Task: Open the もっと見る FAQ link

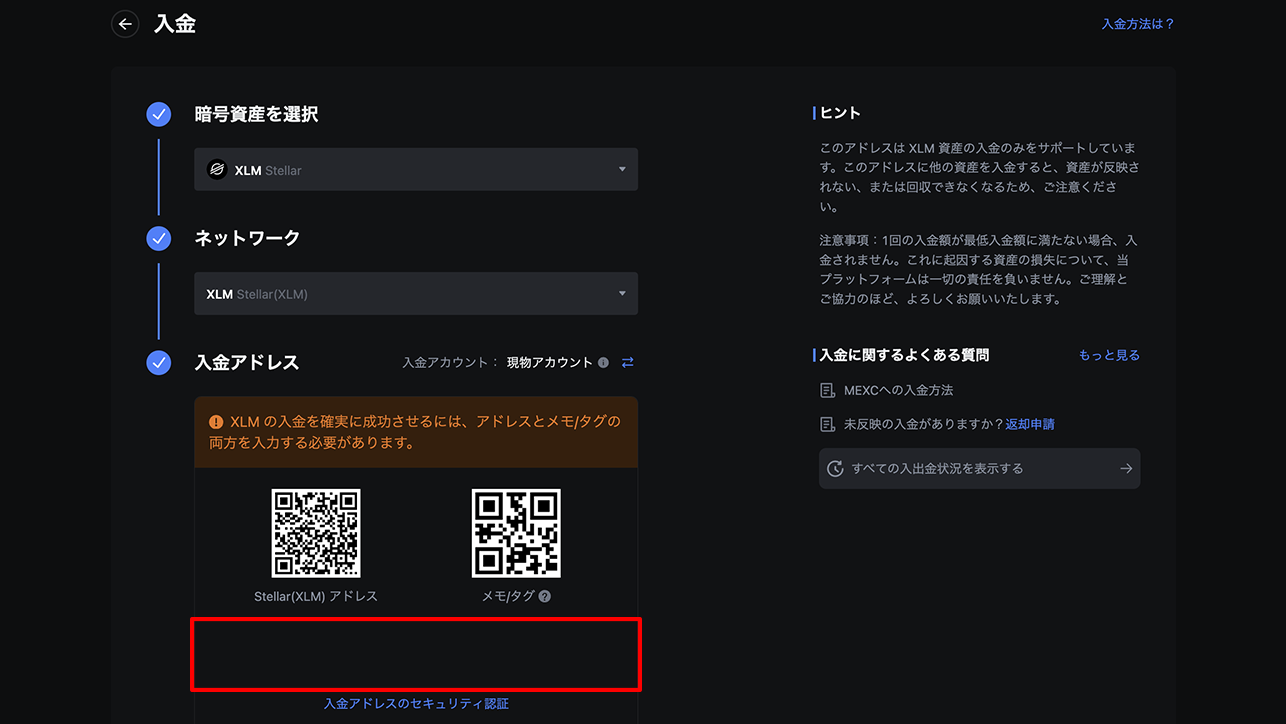Action: 1109,355
